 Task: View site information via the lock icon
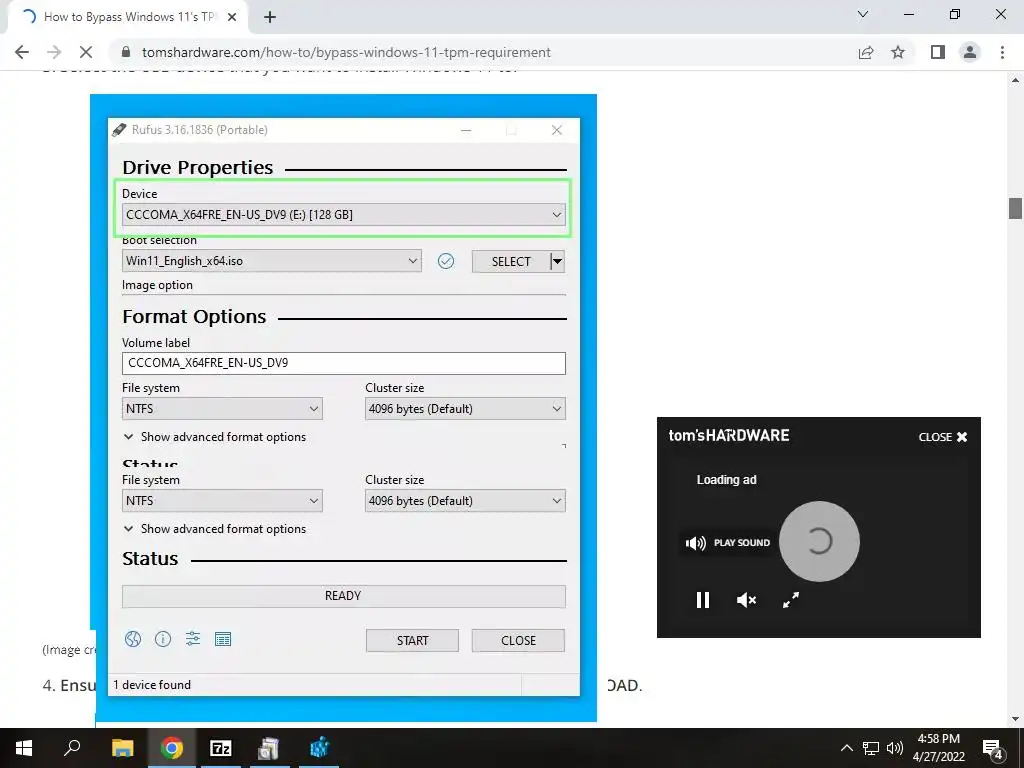pyautogui.click(x=127, y=52)
